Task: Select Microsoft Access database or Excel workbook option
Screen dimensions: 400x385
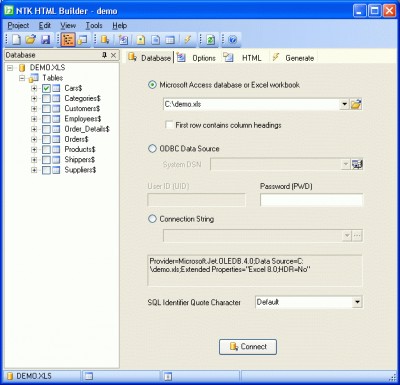Action: pyautogui.click(x=152, y=85)
